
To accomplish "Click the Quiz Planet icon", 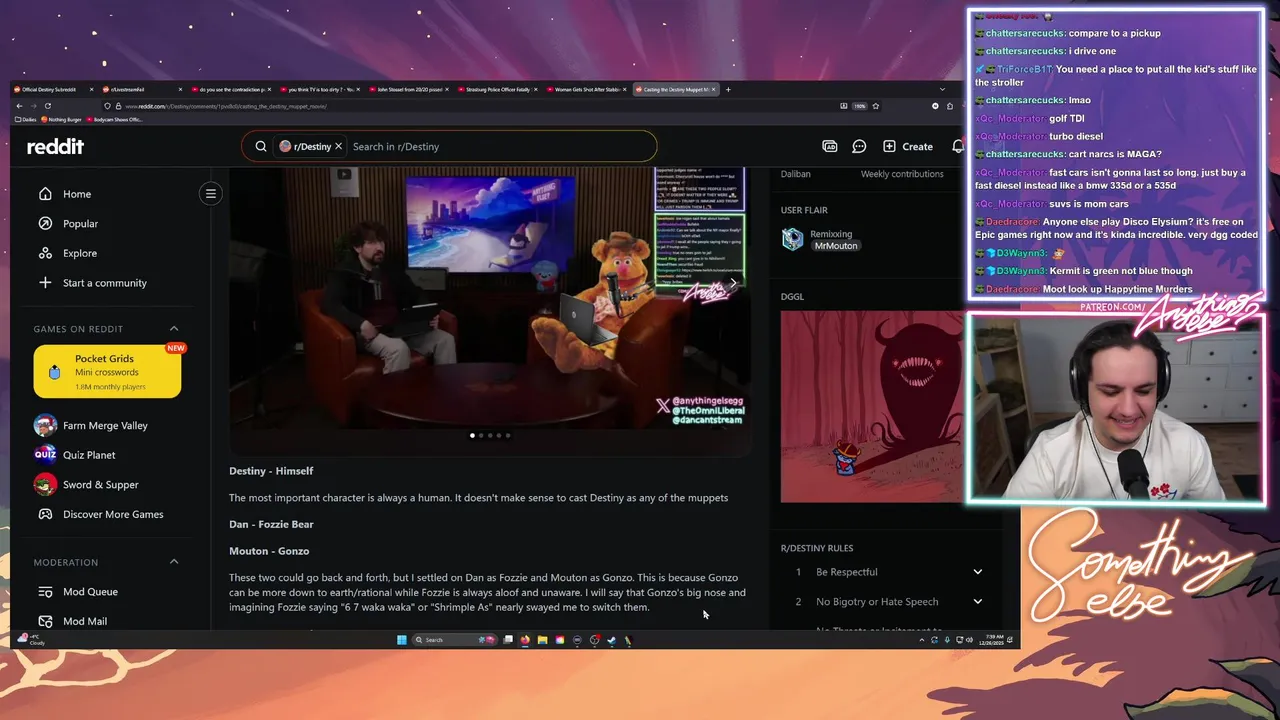I will (x=45, y=455).
